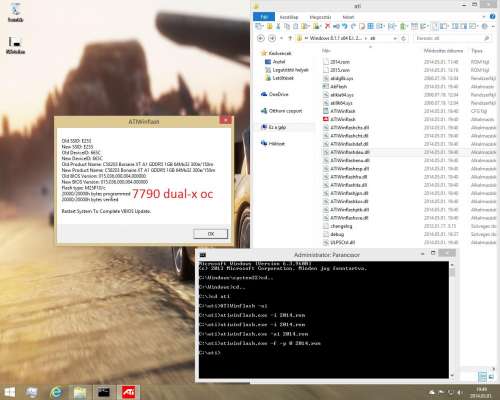Viewport: 500px width, 400px height.
Task: Click the Redo arrow in Explorer toolbar
Action: pos(353,26)
